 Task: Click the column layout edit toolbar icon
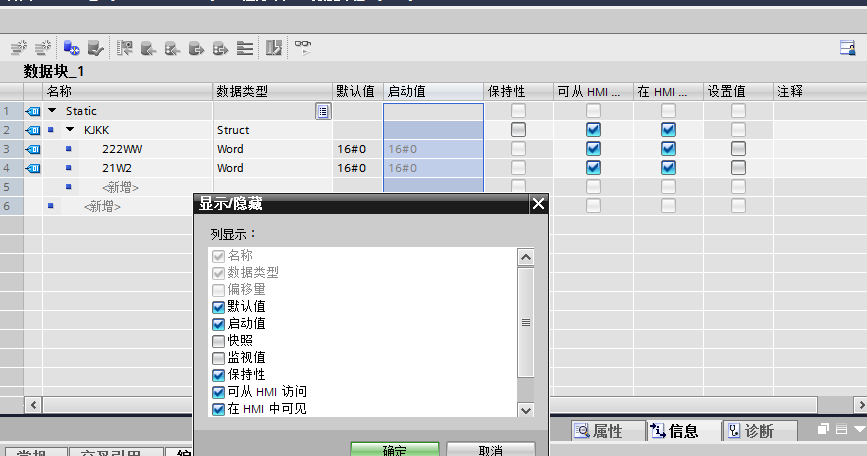pyautogui.click(x=274, y=48)
